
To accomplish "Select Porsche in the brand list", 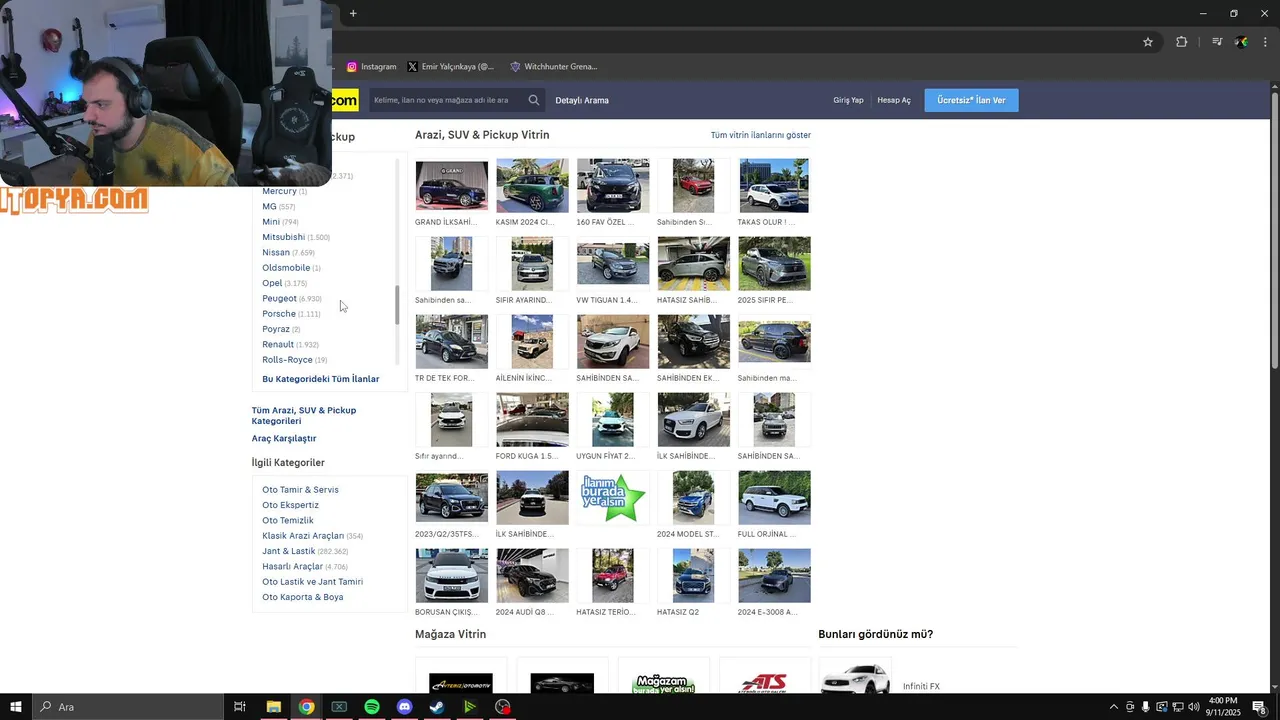I will coord(279,314).
